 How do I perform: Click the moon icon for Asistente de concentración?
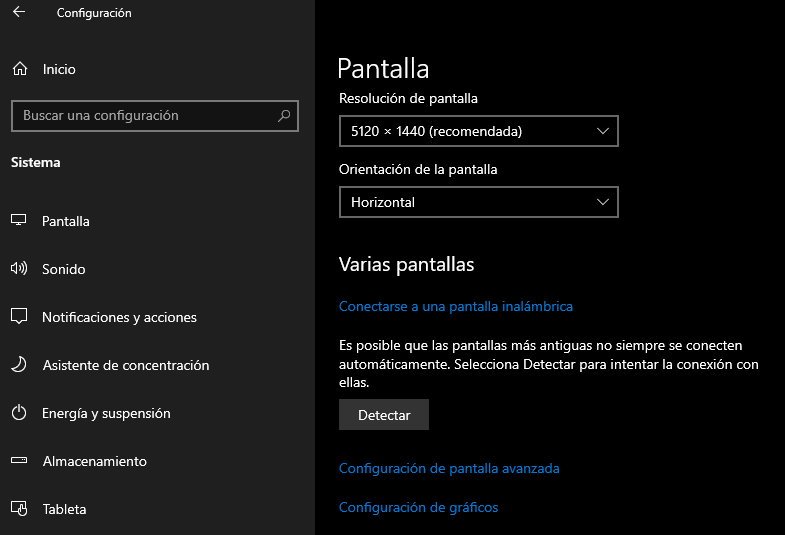[19, 365]
